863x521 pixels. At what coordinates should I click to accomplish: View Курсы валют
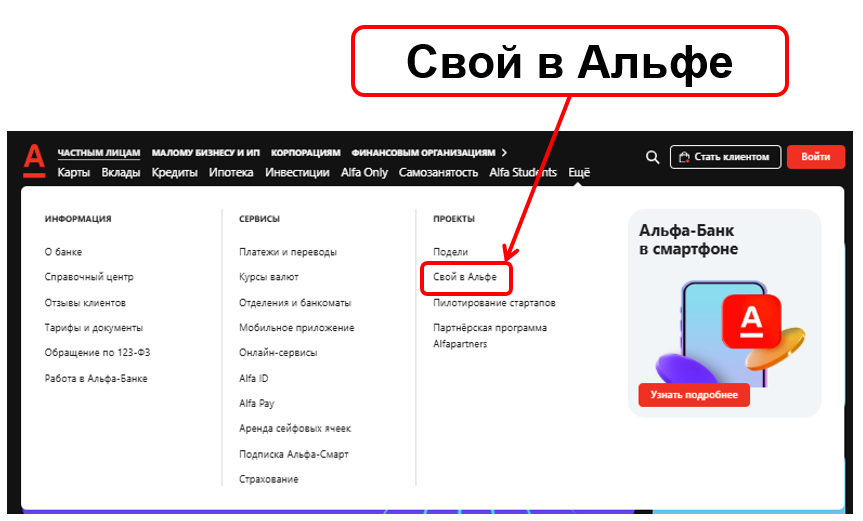point(269,277)
